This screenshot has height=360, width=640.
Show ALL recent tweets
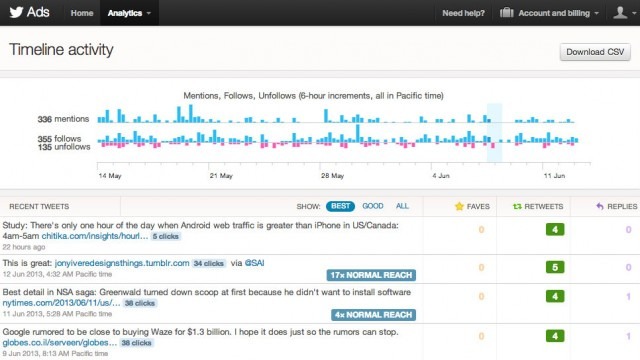pyautogui.click(x=402, y=206)
